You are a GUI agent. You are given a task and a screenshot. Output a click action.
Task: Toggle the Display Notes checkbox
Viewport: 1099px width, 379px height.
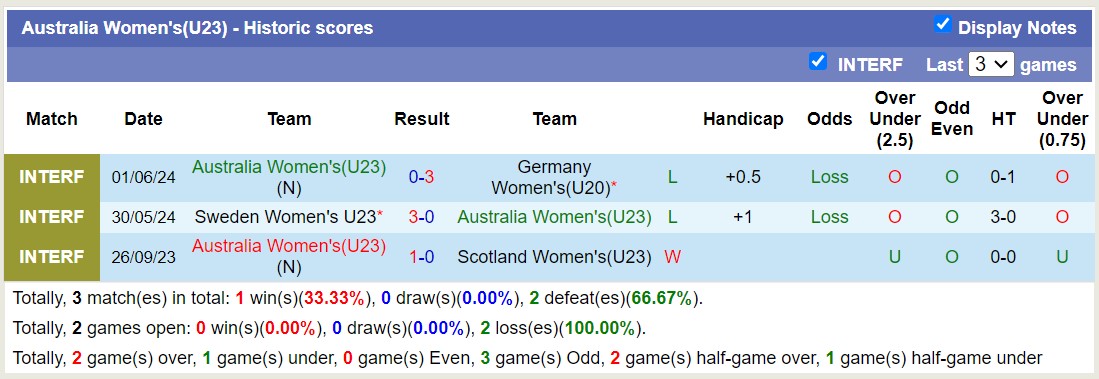[x=943, y=25]
